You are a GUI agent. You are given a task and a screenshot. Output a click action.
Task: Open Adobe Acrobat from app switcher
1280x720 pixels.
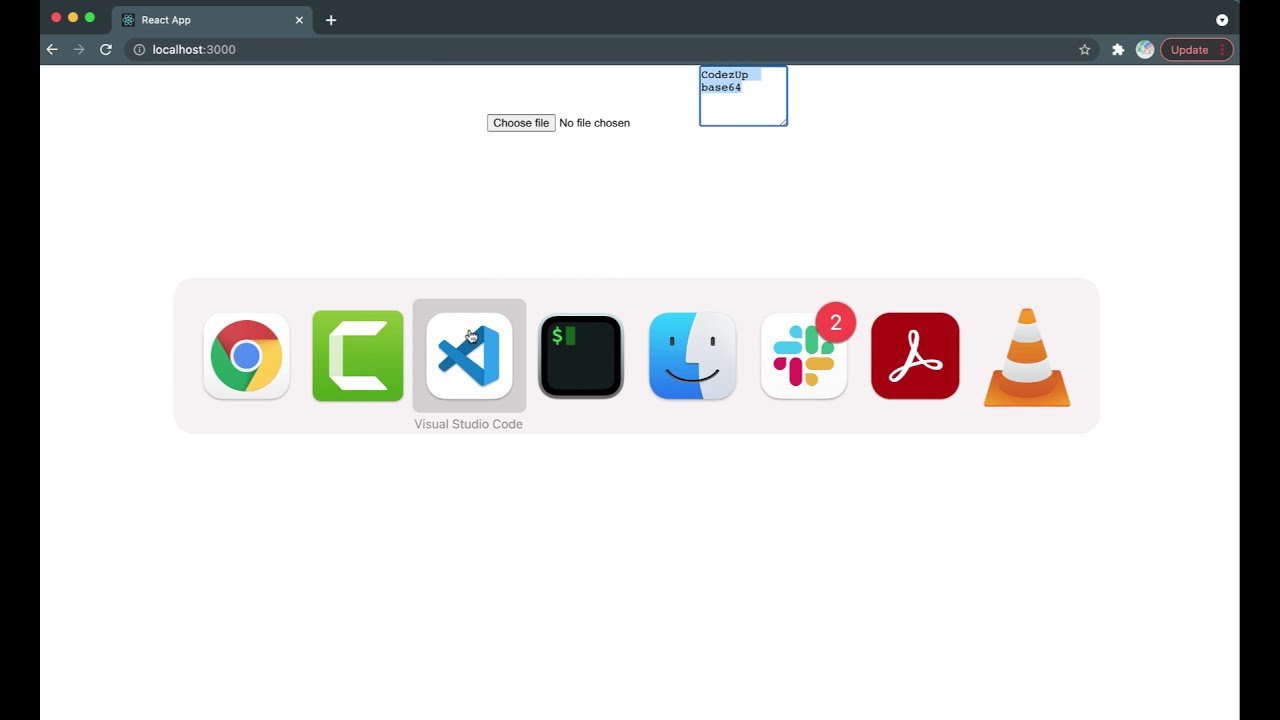click(915, 356)
